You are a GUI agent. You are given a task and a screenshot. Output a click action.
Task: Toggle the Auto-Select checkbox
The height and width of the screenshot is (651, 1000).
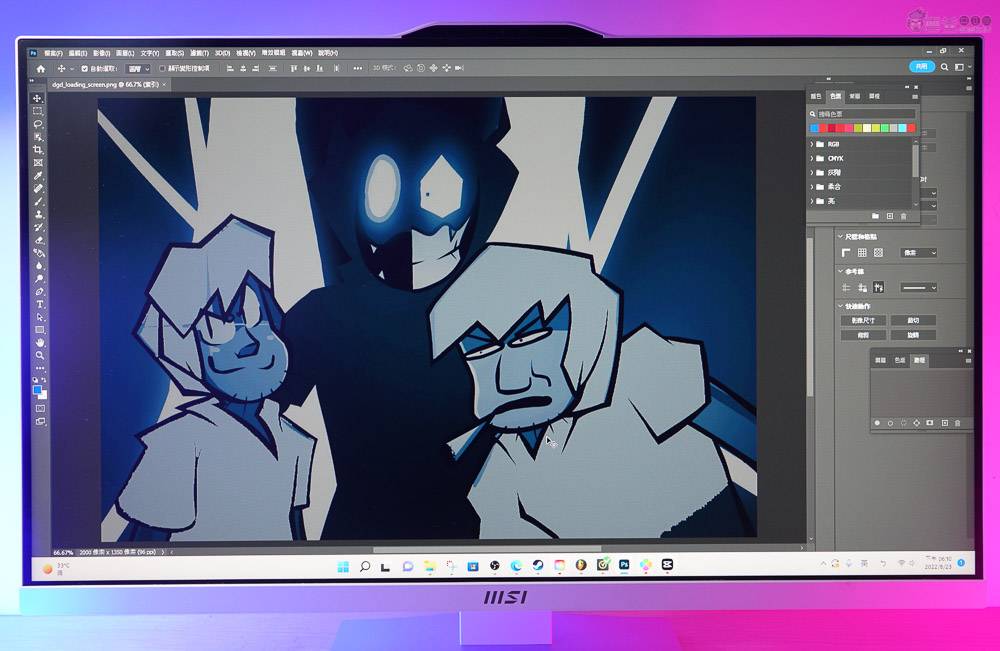point(84,69)
